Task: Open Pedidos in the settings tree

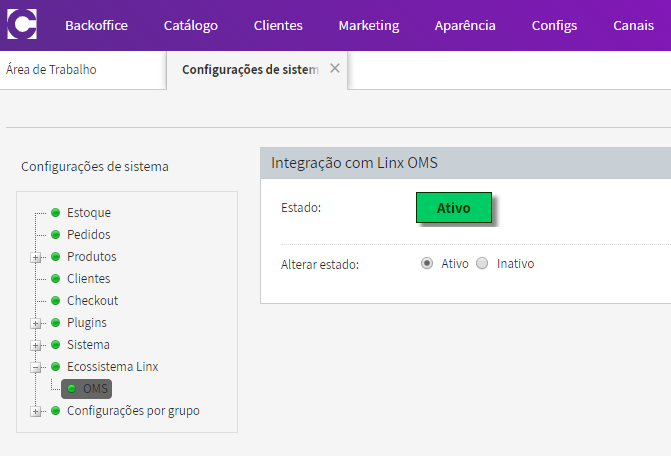Action: pyautogui.click(x=89, y=234)
